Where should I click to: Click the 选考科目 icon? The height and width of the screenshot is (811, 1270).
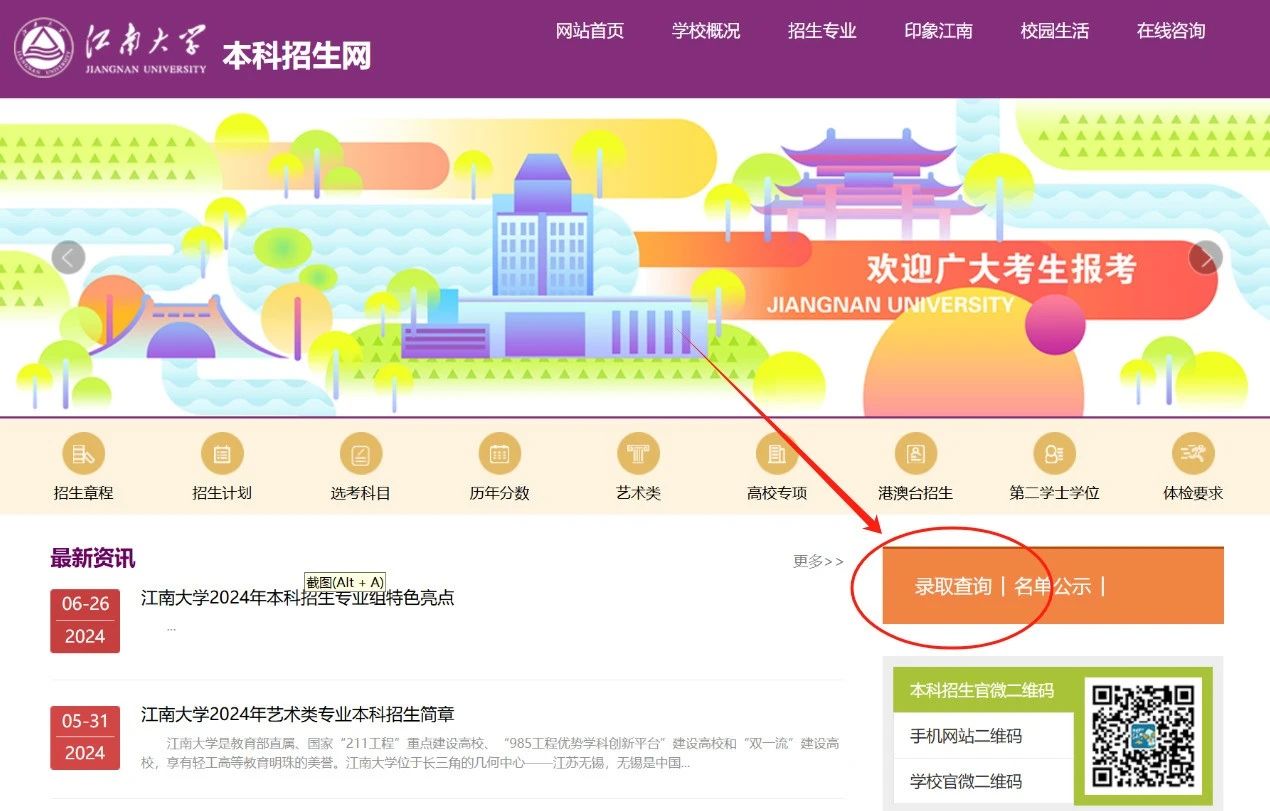tap(361, 454)
